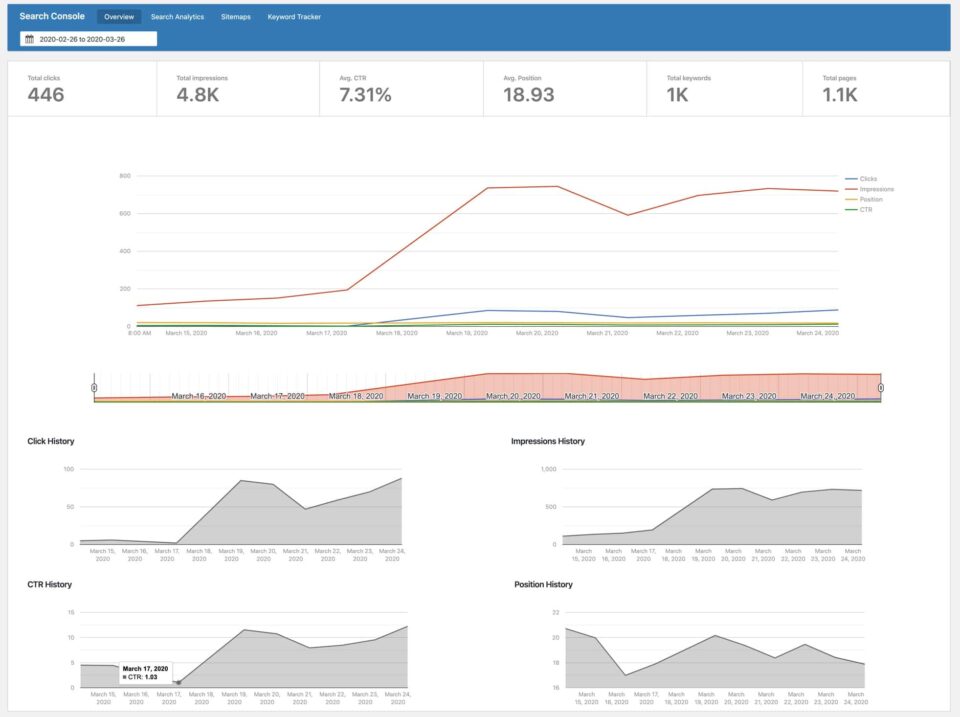Open the Overview tab

click(x=119, y=17)
